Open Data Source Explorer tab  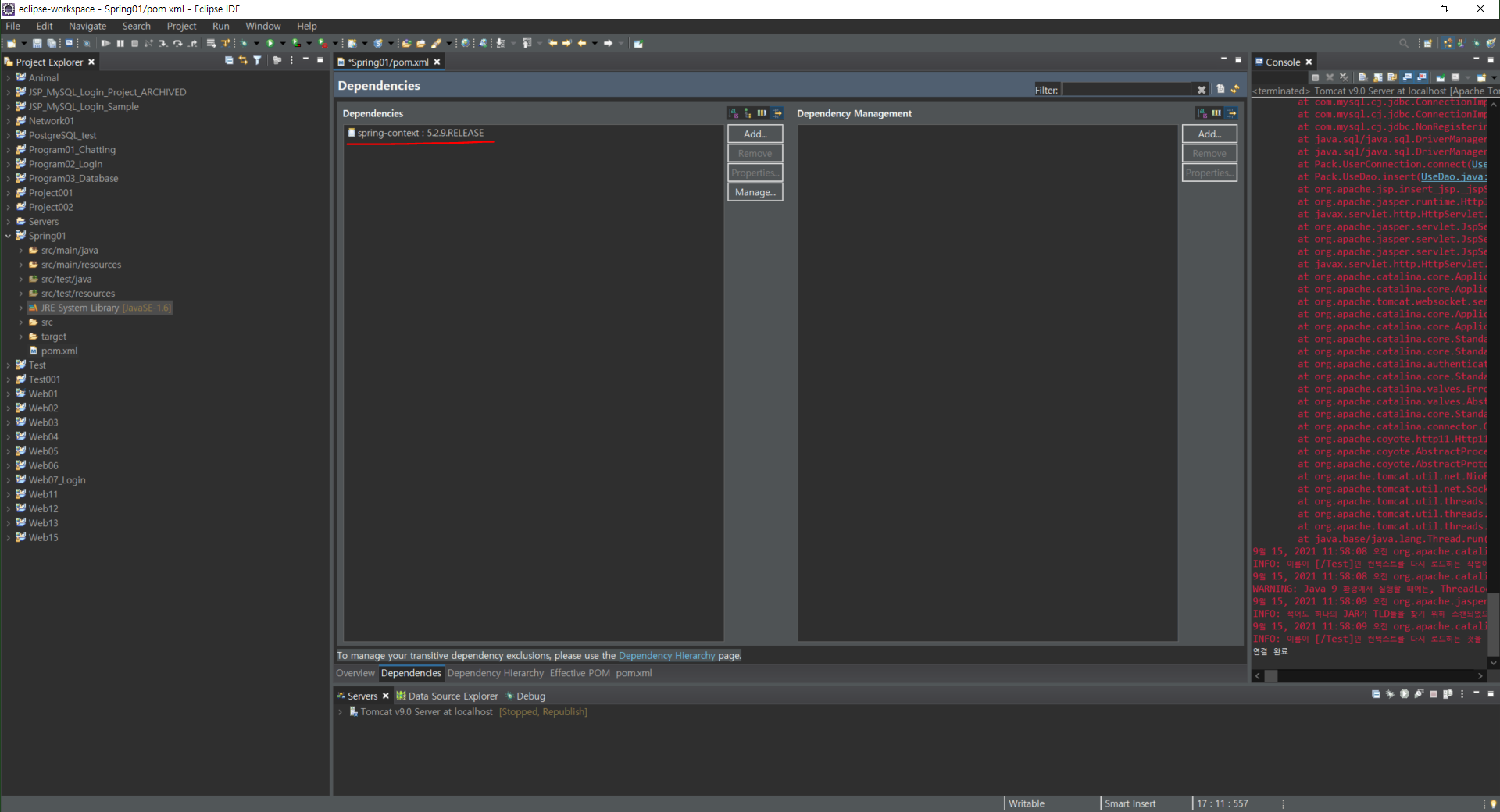(447, 696)
